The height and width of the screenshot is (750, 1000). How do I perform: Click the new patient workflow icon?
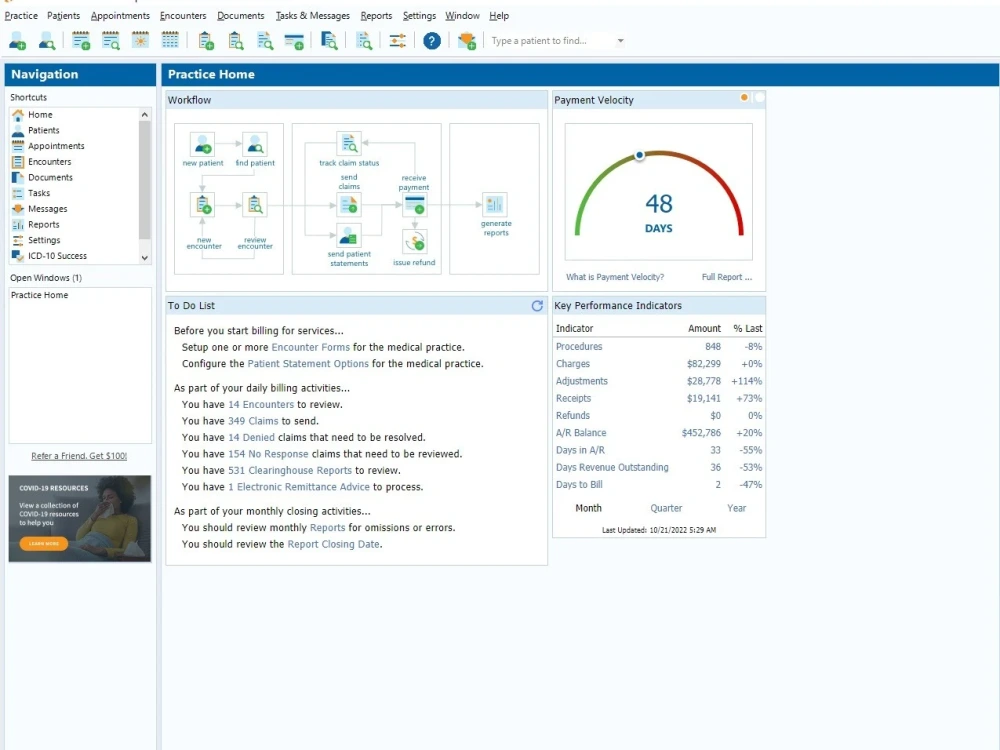[x=203, y=145]
